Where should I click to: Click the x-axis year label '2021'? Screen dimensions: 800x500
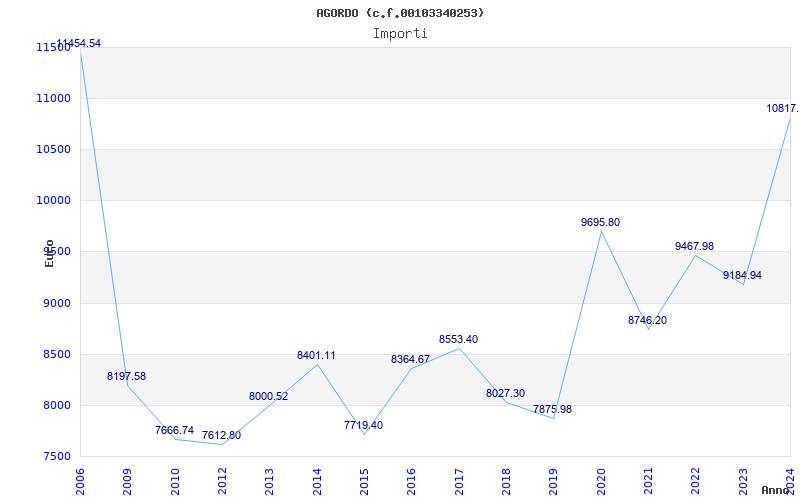[x=648, y=481]
